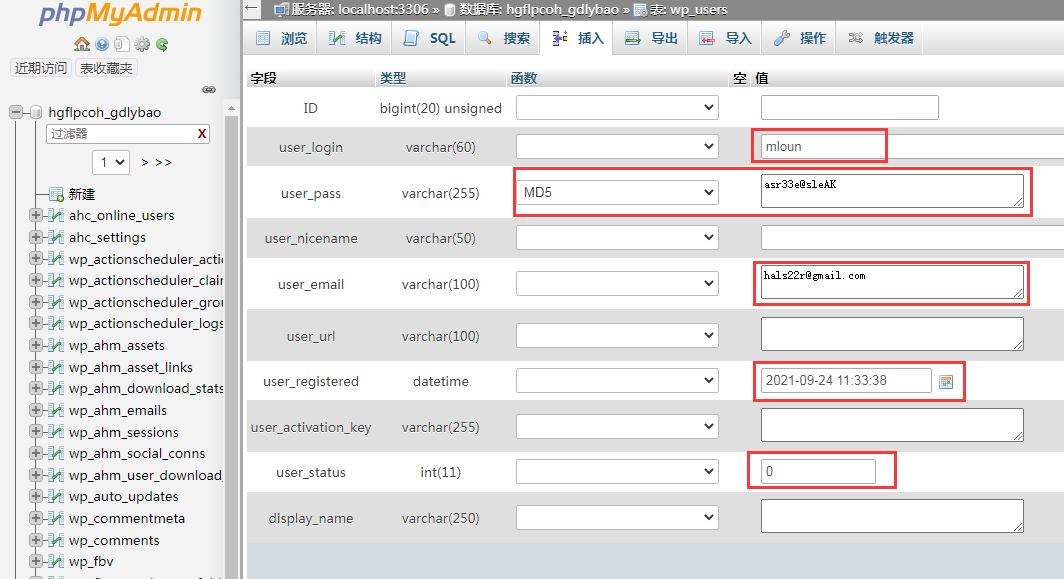Open calendar picker for user_registered
This screenshot has width=1064, height=579.
click(x=946, y=382)
